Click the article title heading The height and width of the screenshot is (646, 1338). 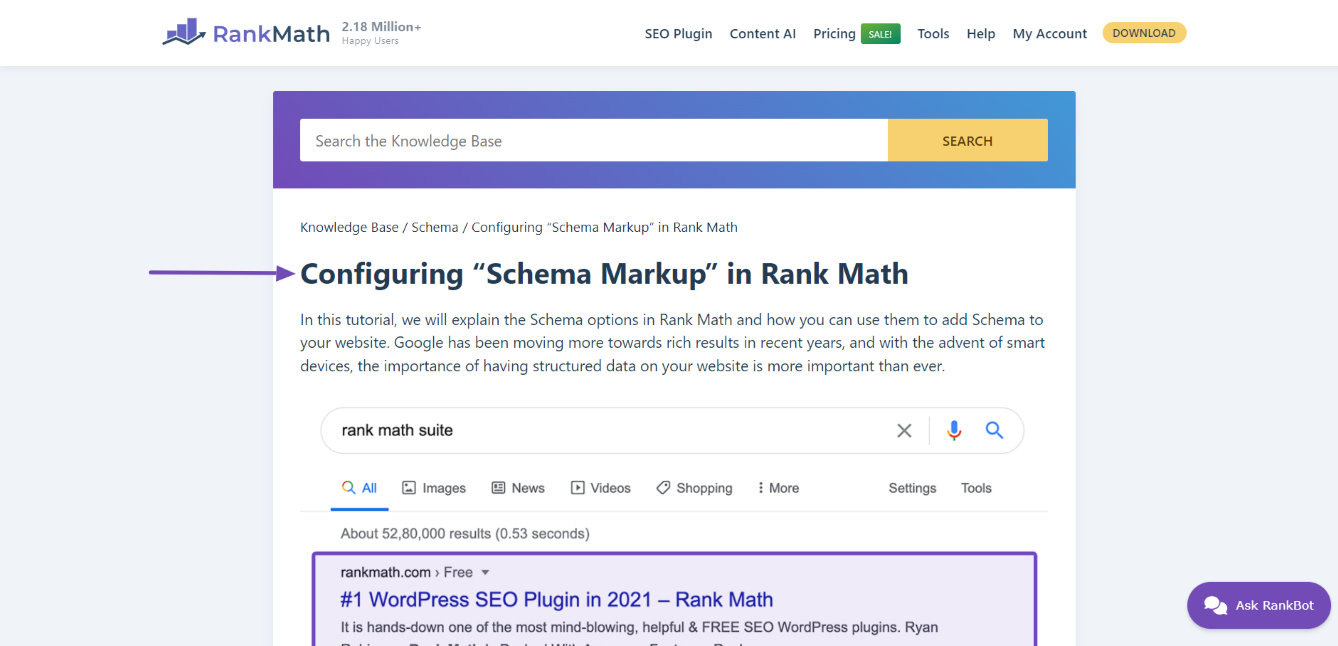(604, 274)
